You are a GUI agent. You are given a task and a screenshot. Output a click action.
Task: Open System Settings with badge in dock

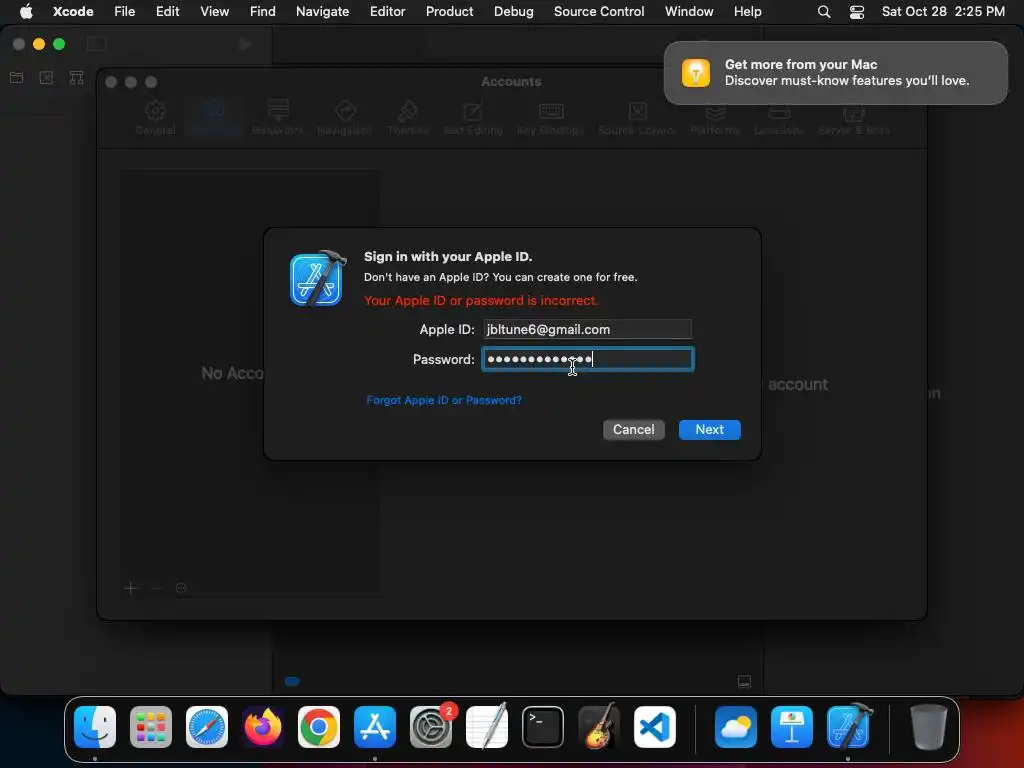pos(431,726)
